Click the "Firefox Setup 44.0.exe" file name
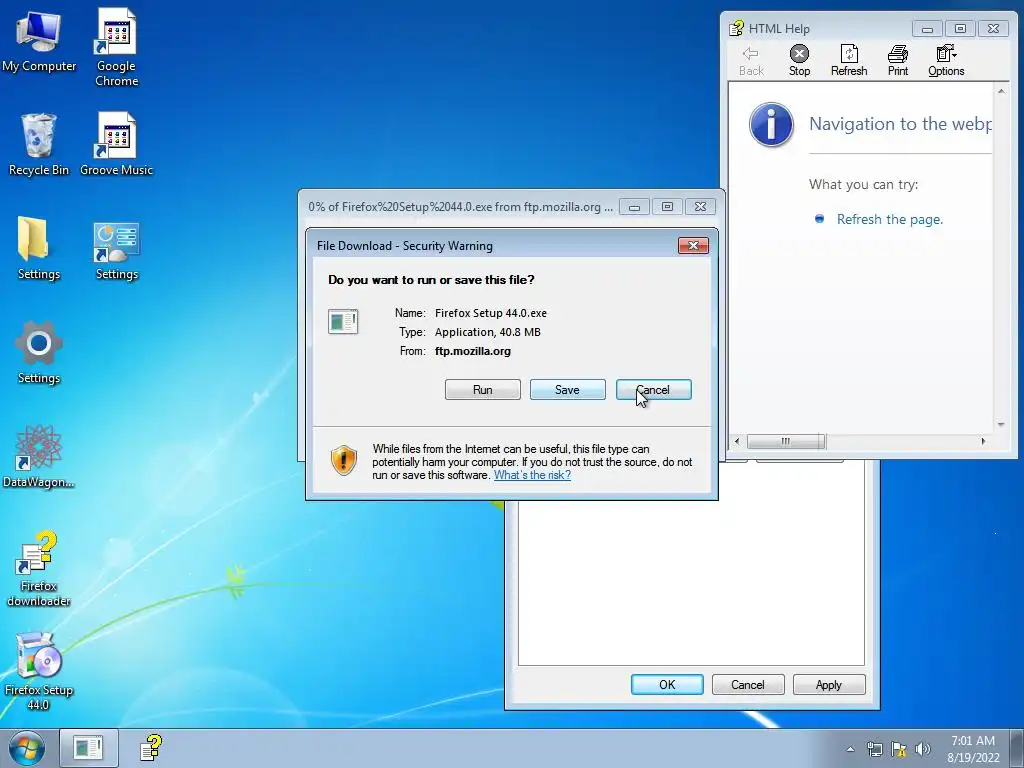The image size is (1024, 768). pos(491,313)
